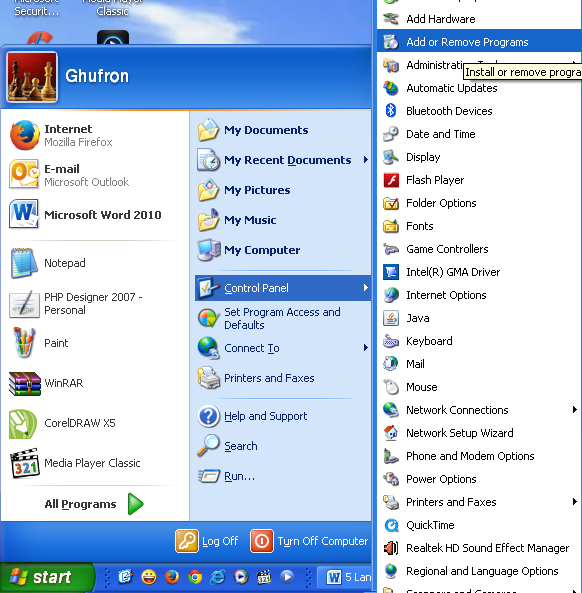Launch Windows Media Player from quick launch
Image resolution: width=582 pixels, height=593 pixels.
pyautogui.click(x=241, y=577)
